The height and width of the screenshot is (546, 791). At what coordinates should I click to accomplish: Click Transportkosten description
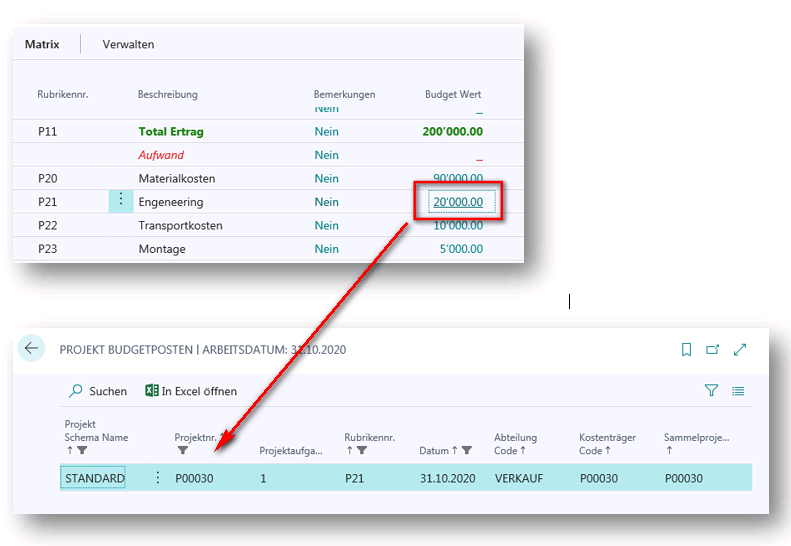[x=180, y=226]
